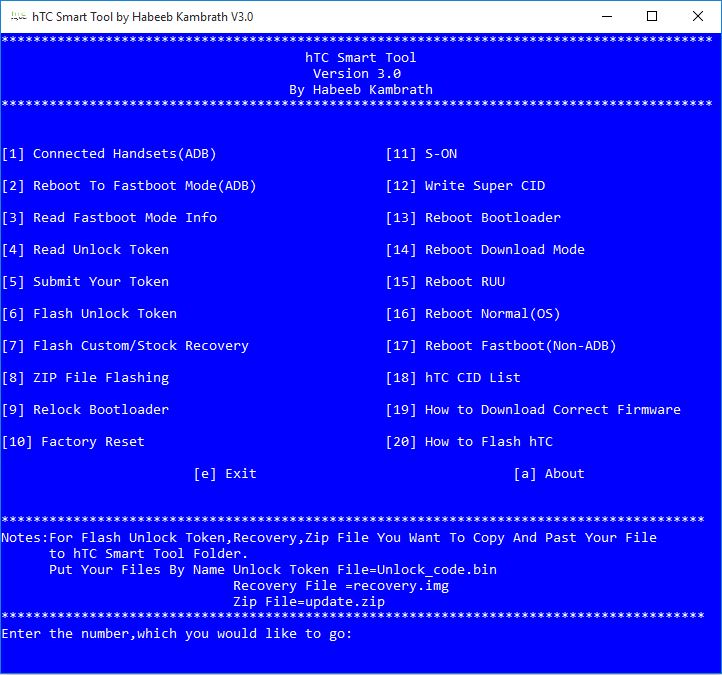Select '[17] Reboot Fastboot(Non-ADB)' line
Image resolution: width=722 pixels, height=675 pixels.
coord(501,346)
